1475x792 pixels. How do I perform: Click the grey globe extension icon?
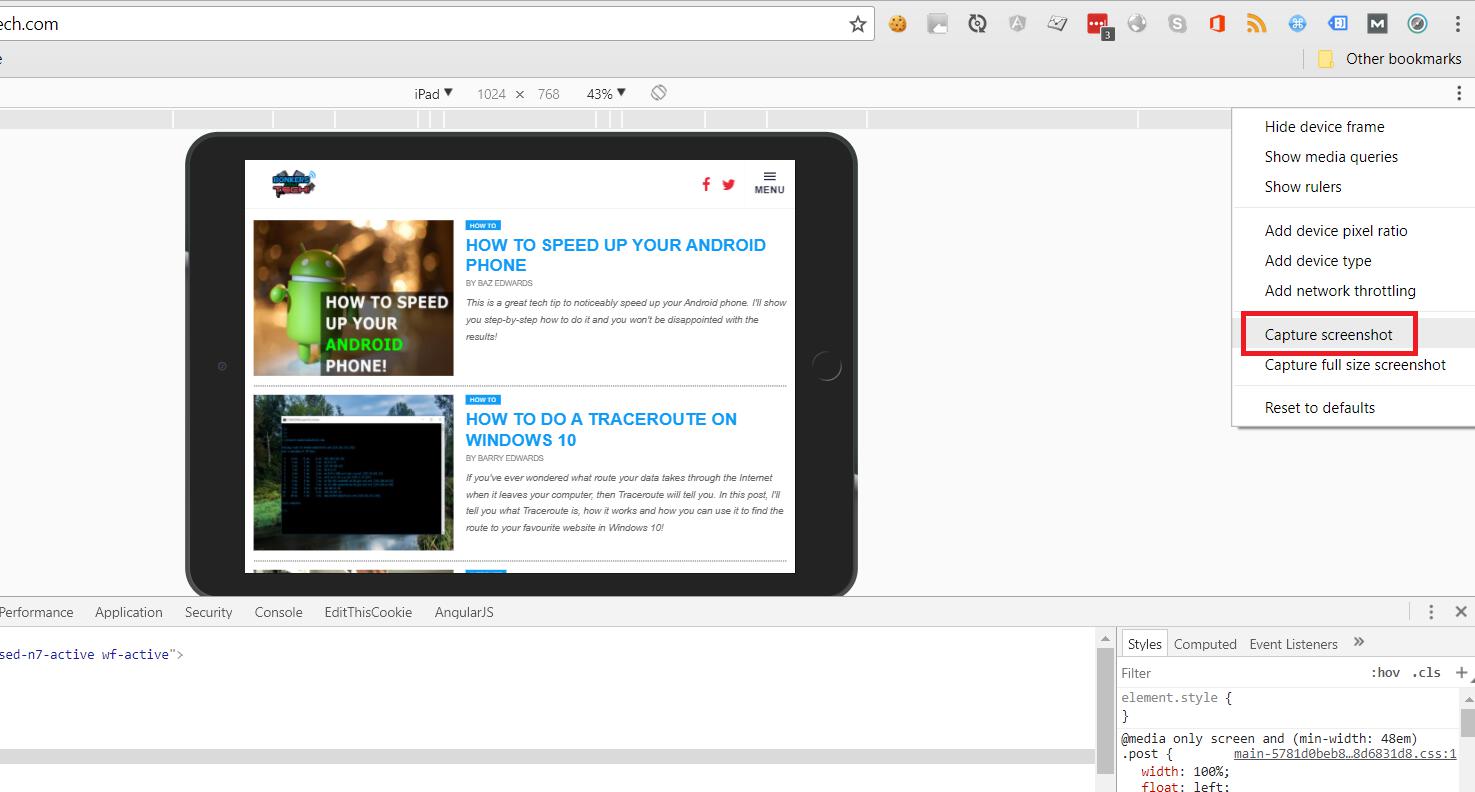pos(1137,24)
